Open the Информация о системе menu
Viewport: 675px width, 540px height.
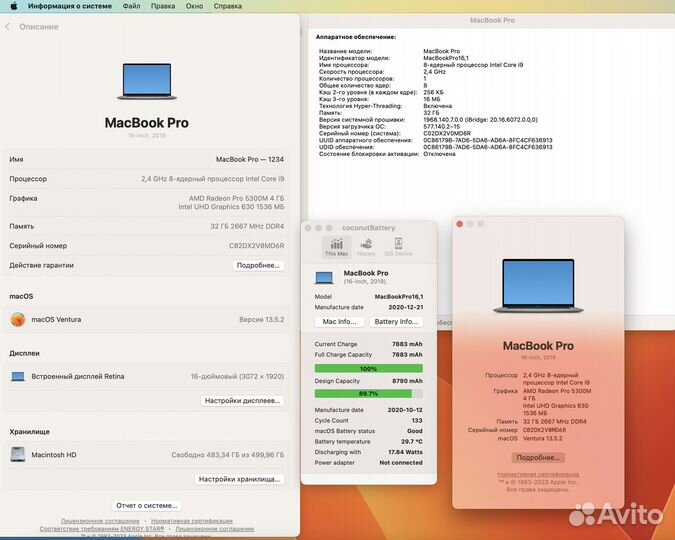pyautogui.click(x=70, y=6)
